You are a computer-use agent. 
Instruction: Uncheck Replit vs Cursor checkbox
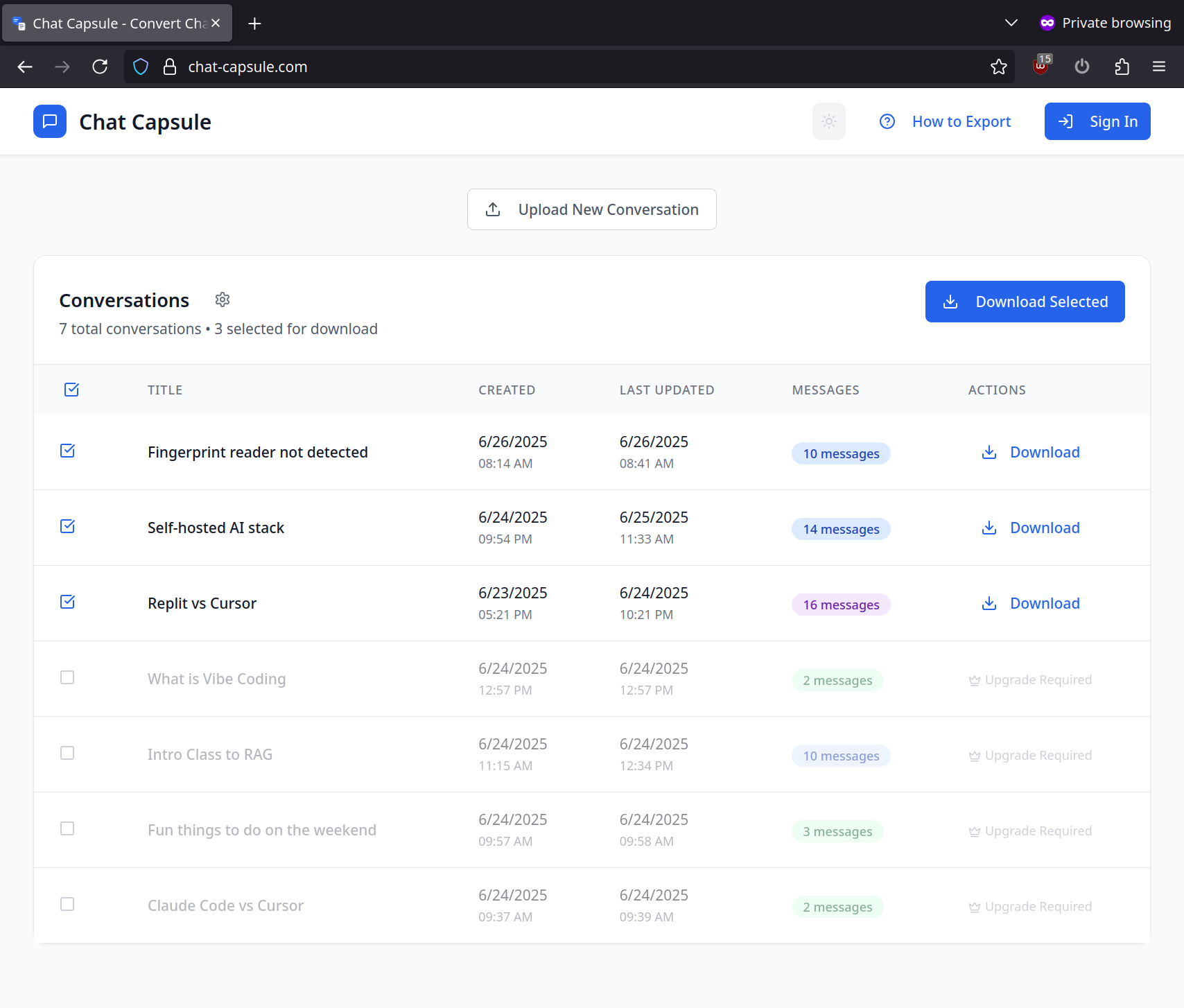coord(67,602)
